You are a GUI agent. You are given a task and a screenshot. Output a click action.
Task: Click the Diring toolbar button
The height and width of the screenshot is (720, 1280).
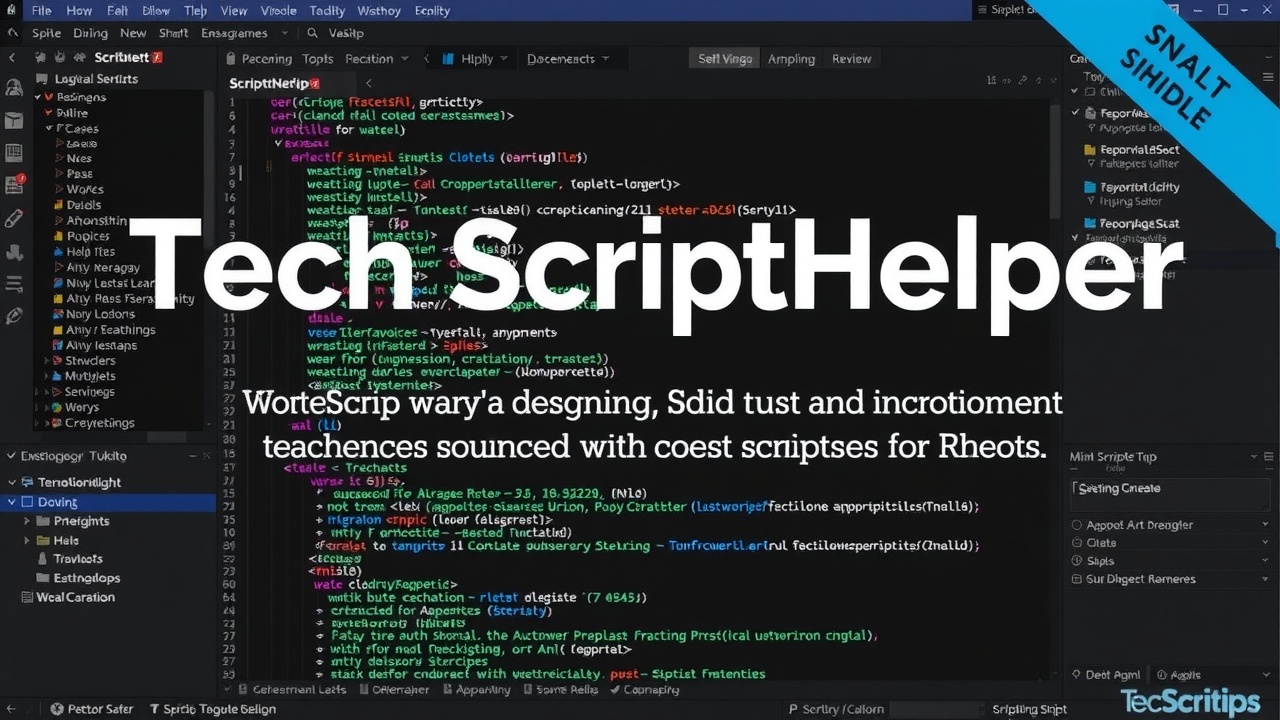[90, 33]
